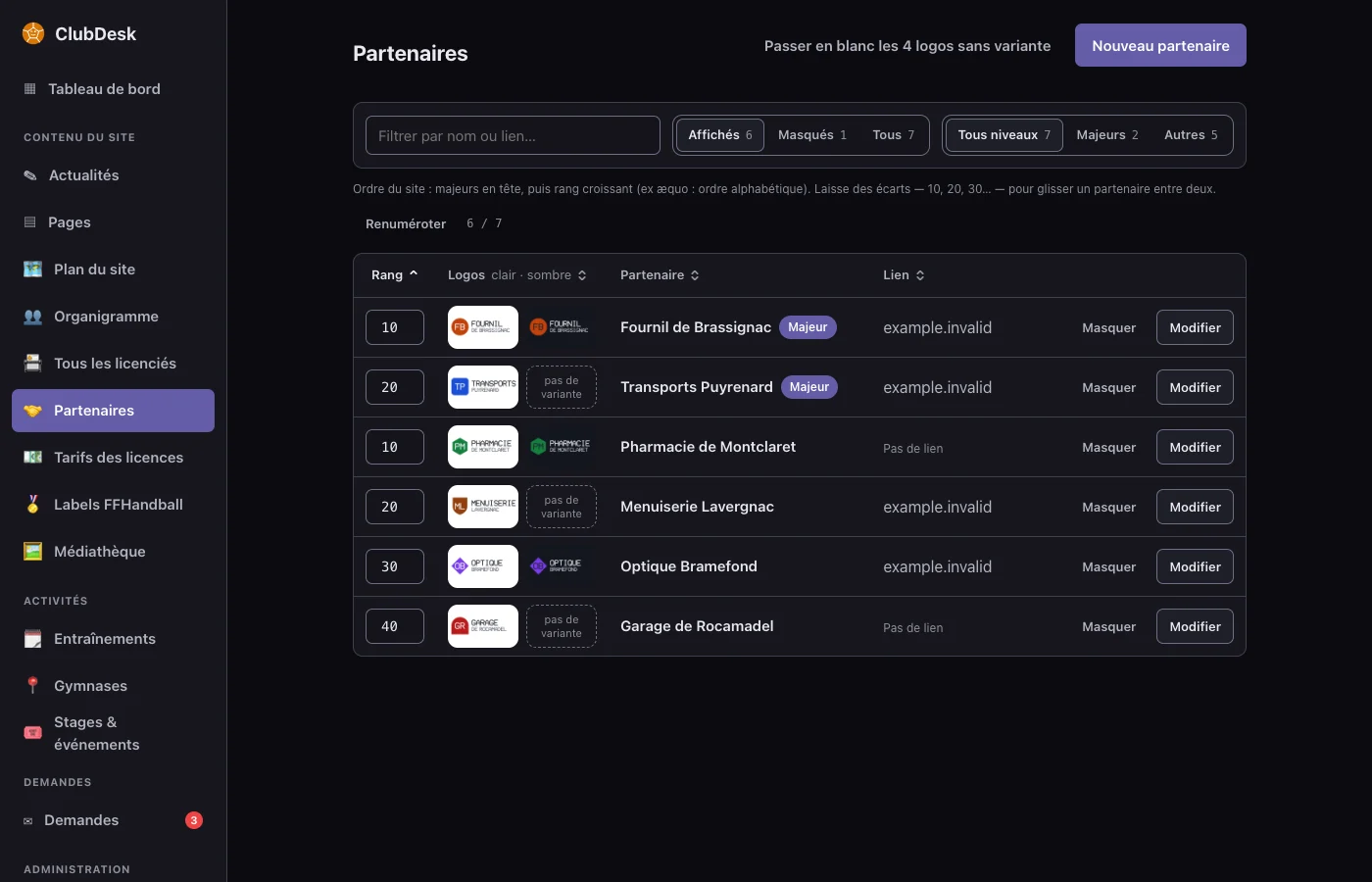Click the Menuiserie Lavergnac example.invalid link
This screenshot has height=882, width=1372.
click(x=937, y=508)
